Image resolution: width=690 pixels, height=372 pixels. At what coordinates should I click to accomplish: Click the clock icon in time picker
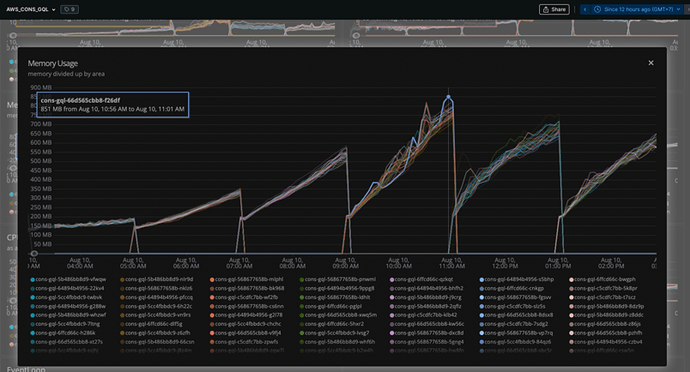coord(597,9)
